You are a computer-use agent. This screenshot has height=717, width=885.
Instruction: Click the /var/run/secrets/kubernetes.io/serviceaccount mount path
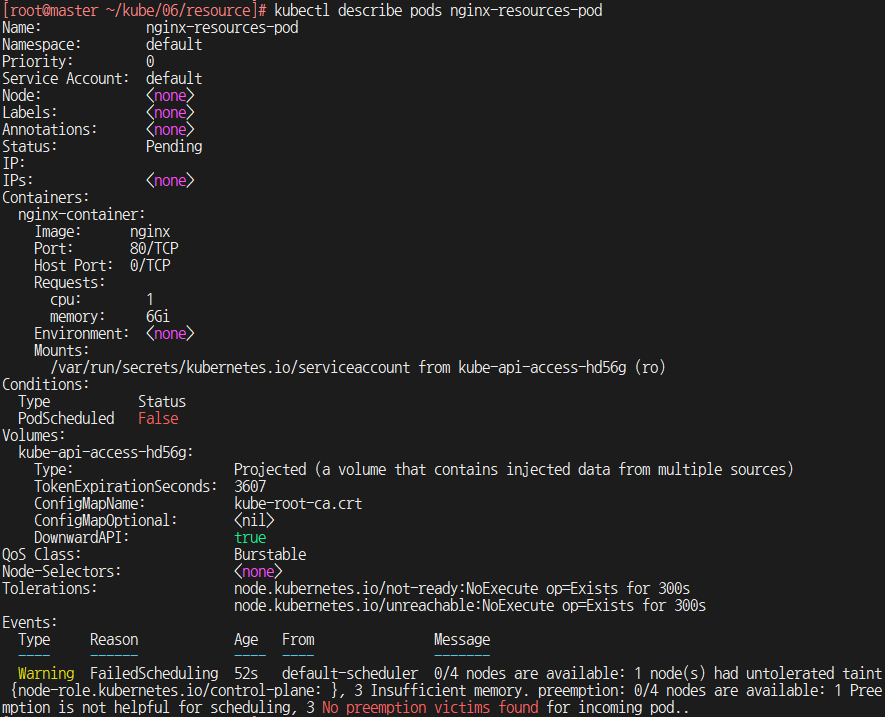click(230, 368)
